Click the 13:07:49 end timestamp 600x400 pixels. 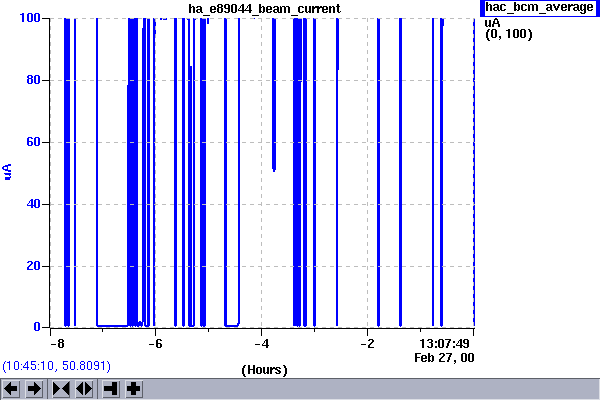445,343
